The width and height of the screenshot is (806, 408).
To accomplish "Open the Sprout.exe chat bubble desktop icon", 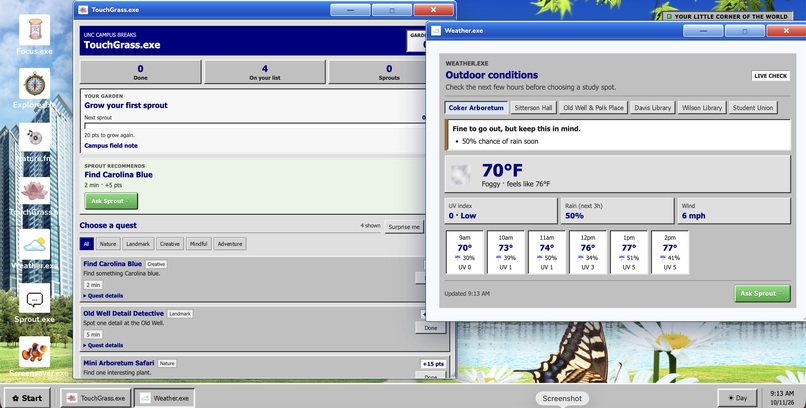I will click(34, 299).
